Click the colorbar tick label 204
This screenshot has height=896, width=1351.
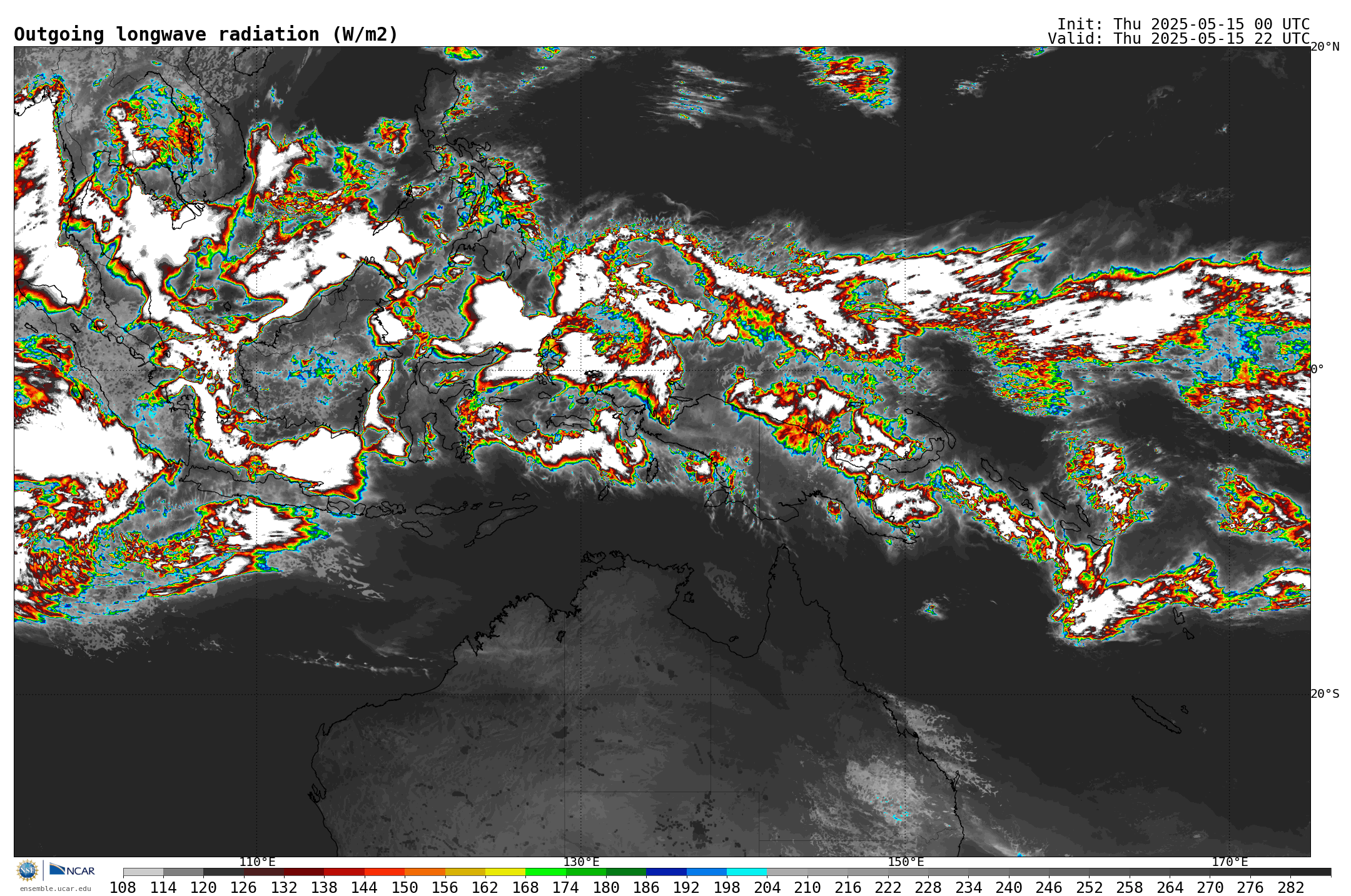click(767, 888)
